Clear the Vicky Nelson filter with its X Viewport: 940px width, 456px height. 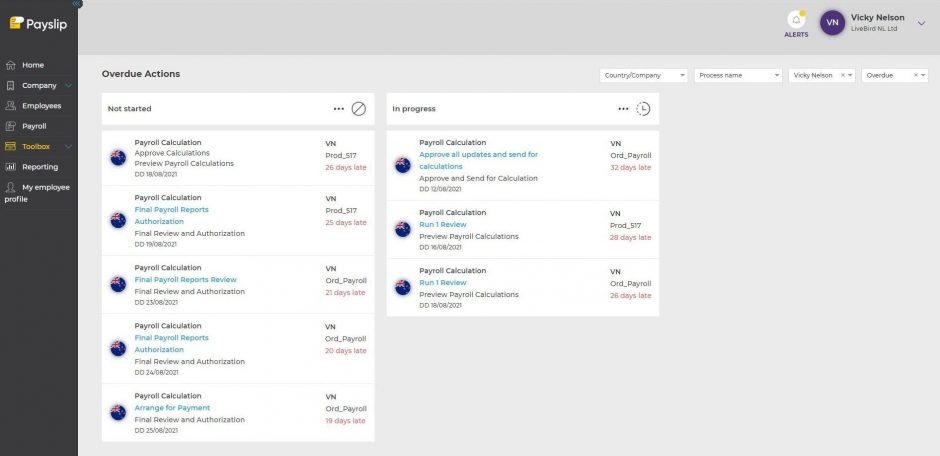pos(842,75)
